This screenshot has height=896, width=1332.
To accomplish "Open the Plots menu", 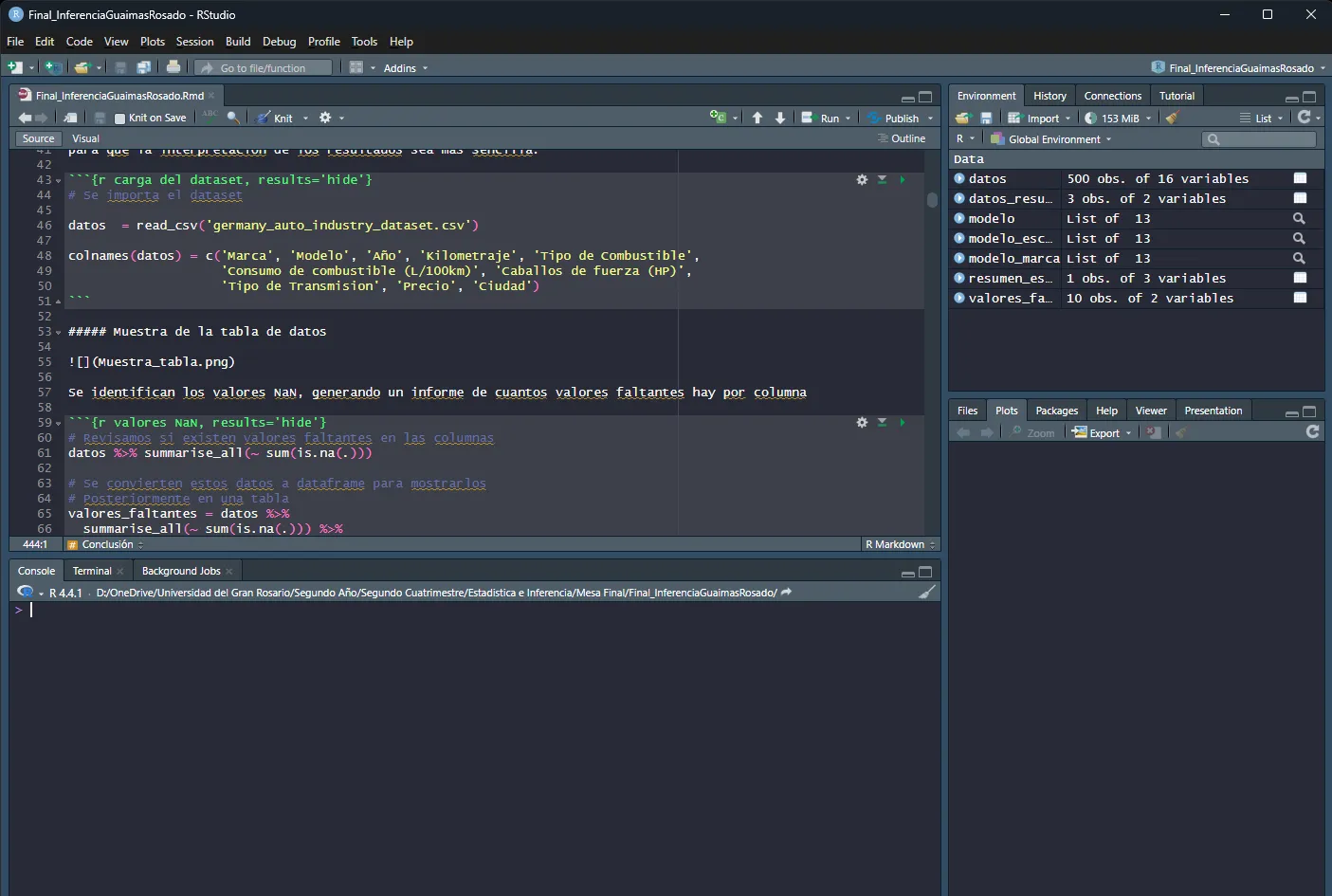I will tap(153, 42).
